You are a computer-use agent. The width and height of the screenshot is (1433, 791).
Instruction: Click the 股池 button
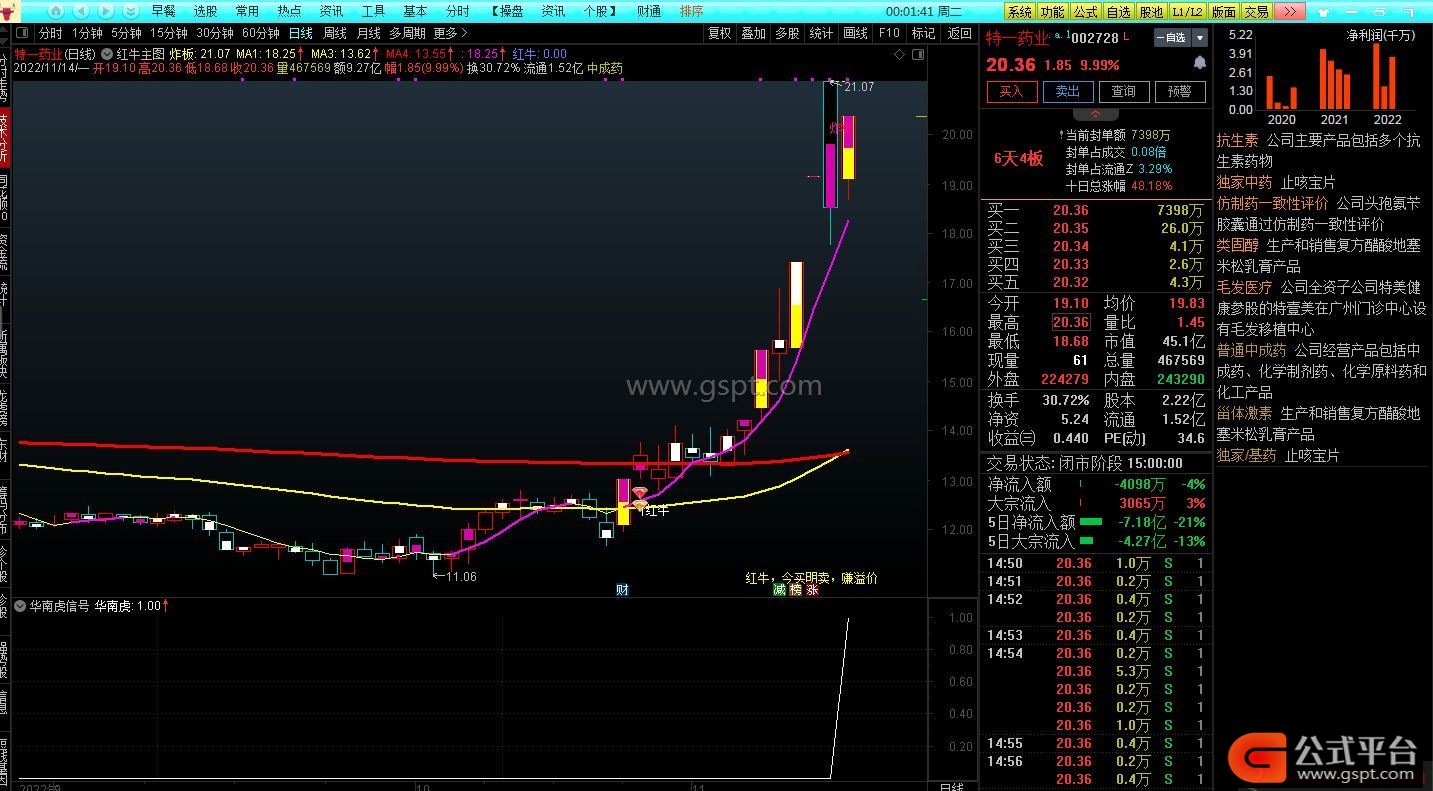[x=1152, y=11]
